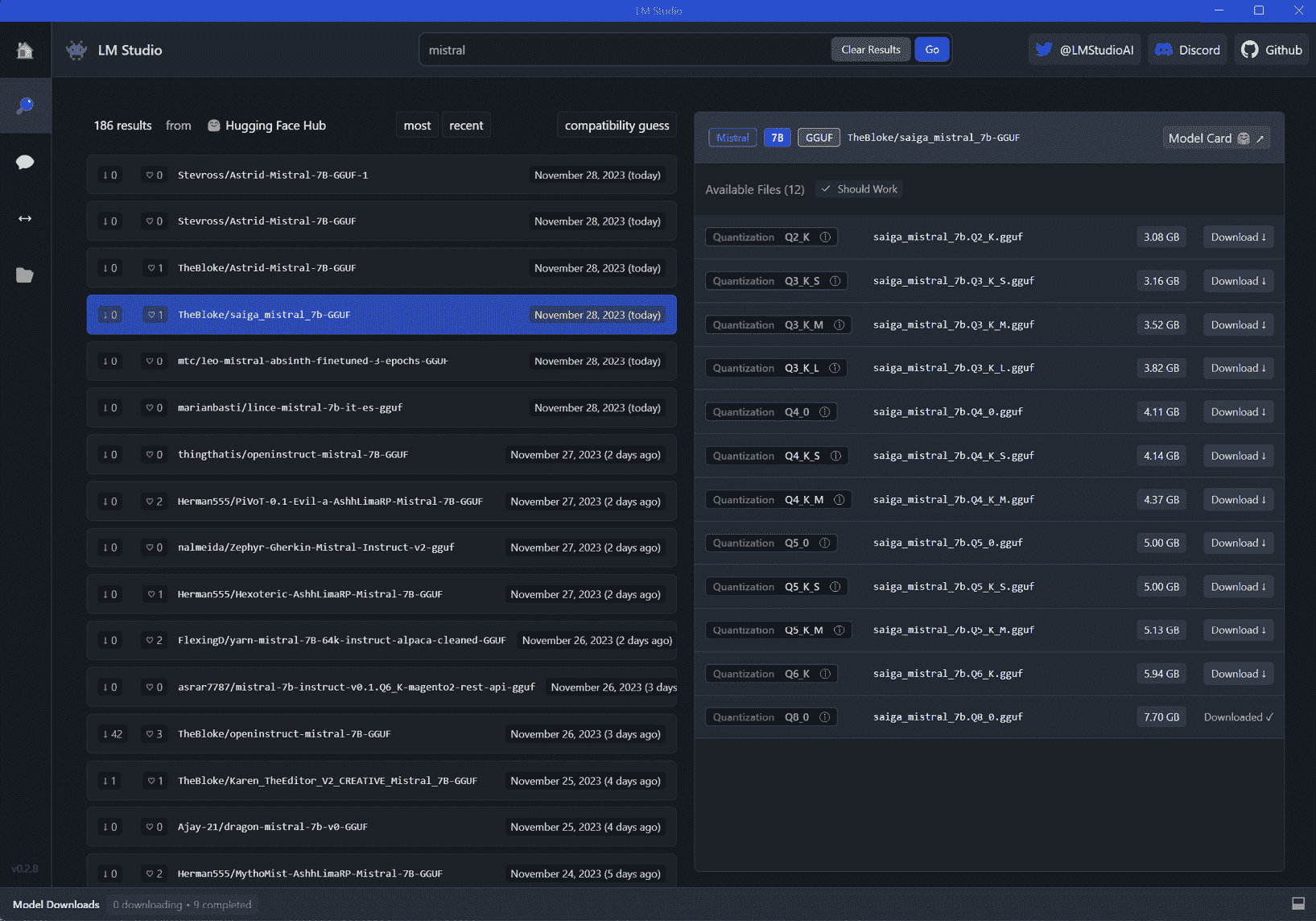Click the Go search button
This screenshot has width=1316, height=921.
(x=932, y=50)
